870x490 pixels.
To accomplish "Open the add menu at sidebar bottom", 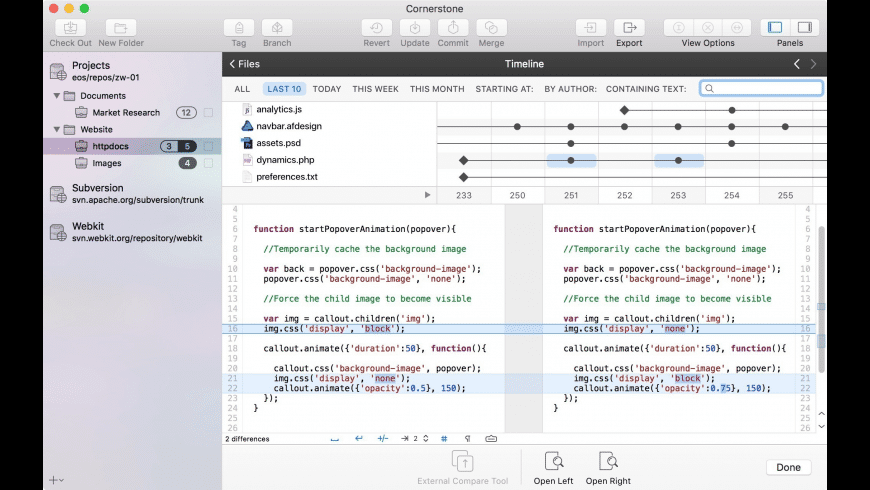I will 56,480.
